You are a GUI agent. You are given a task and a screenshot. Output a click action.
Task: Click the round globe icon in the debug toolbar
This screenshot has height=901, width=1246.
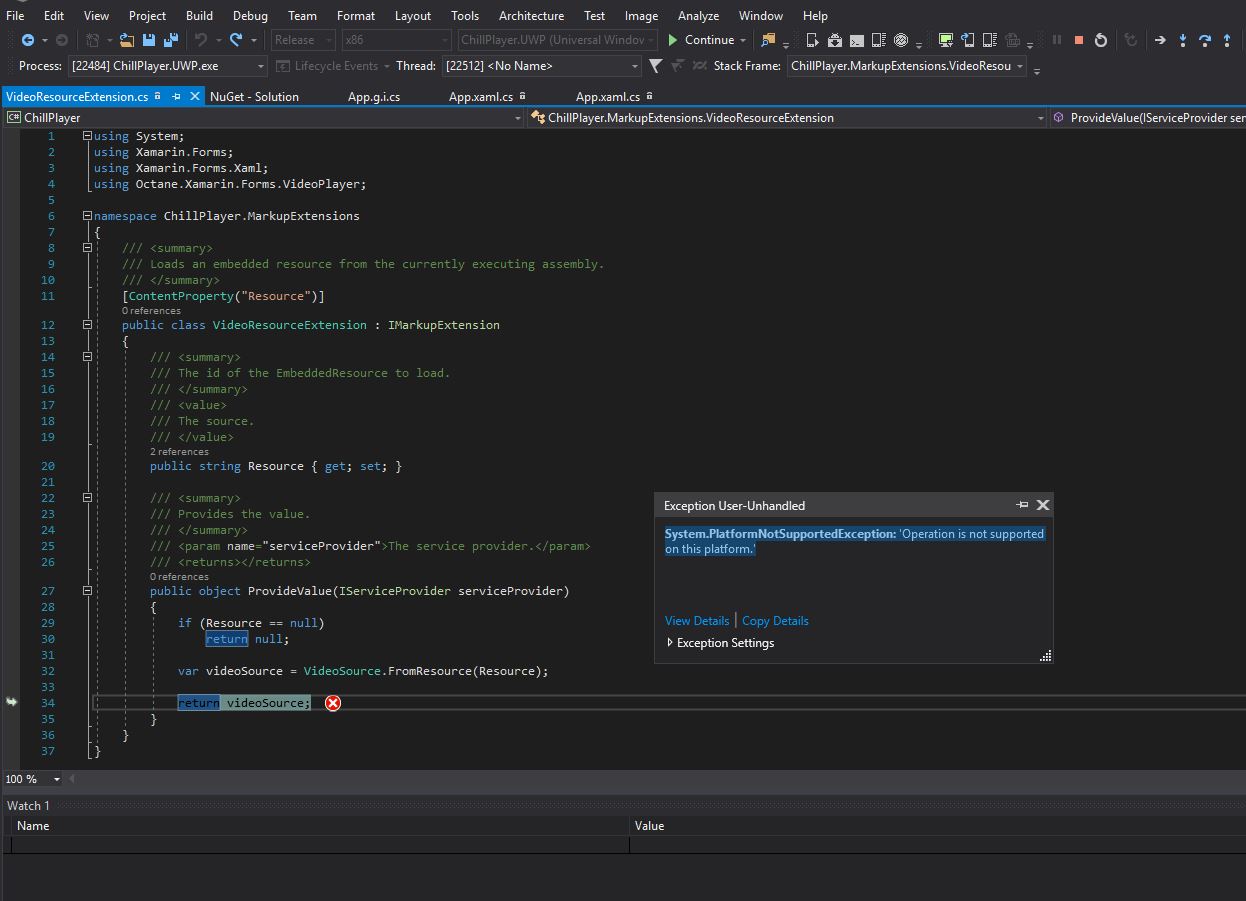[901, 40]
